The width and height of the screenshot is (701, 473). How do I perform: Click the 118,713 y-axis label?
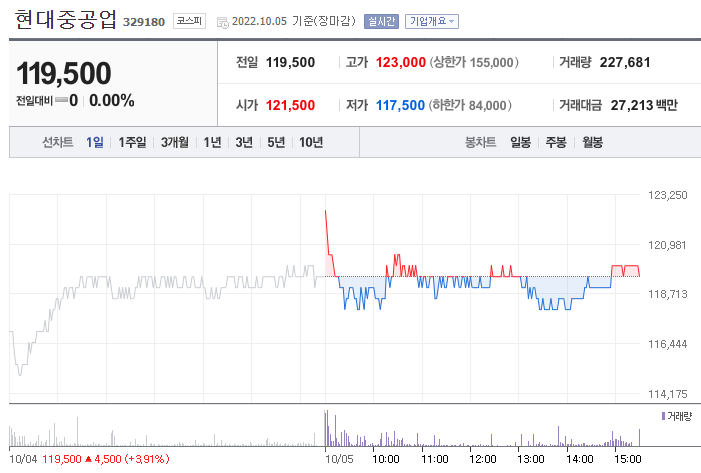click(667, 294)
